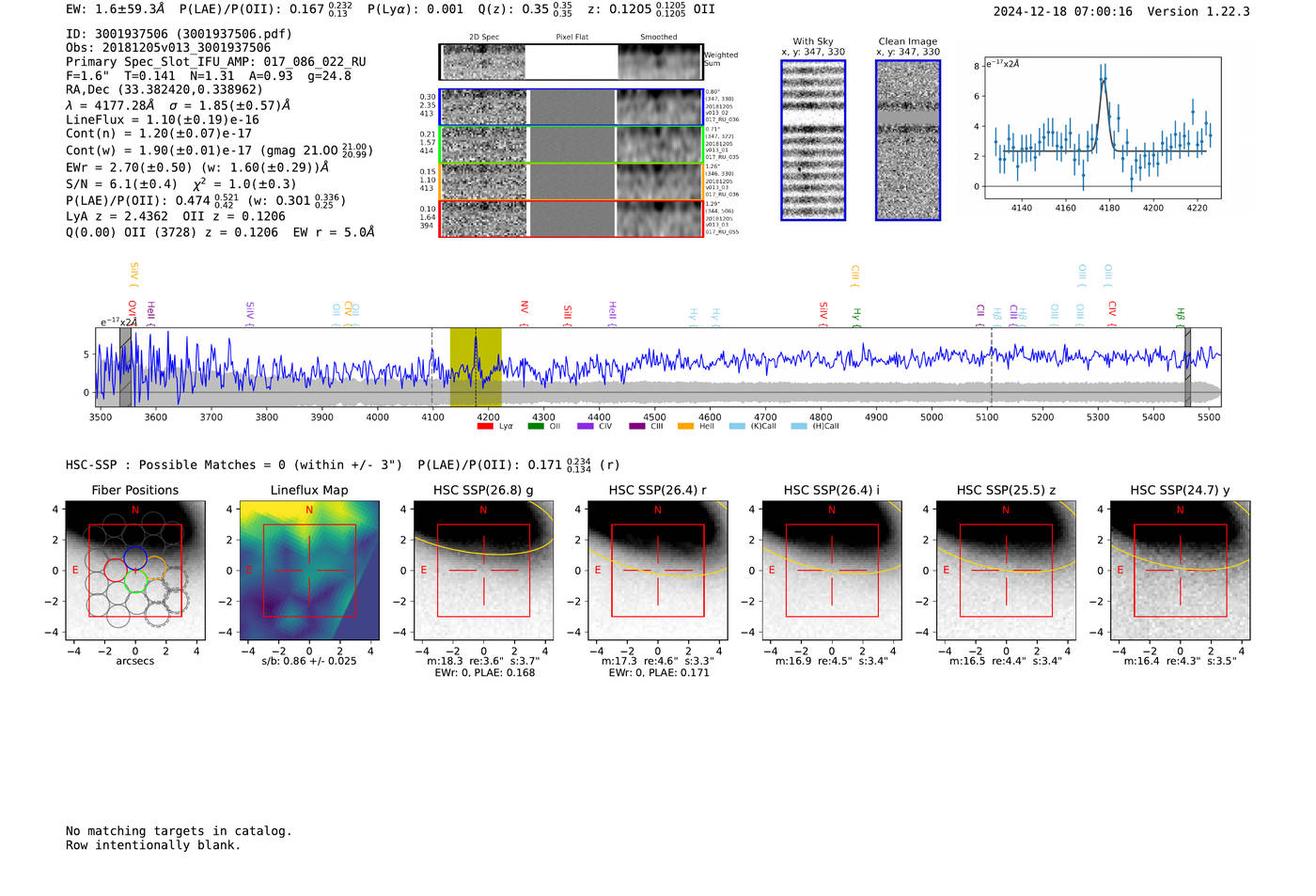Click the green OII legend swatch
The image size is (1316, 896).
coord(536,426)
